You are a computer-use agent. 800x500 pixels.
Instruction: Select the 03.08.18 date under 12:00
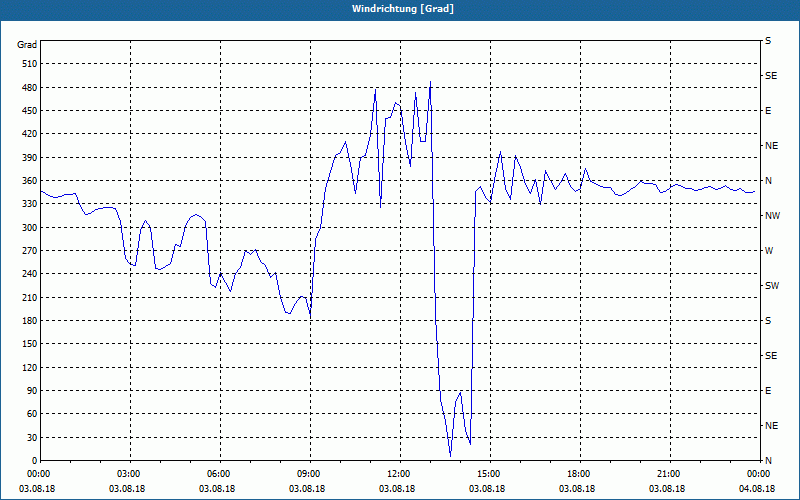click(397, 489)
